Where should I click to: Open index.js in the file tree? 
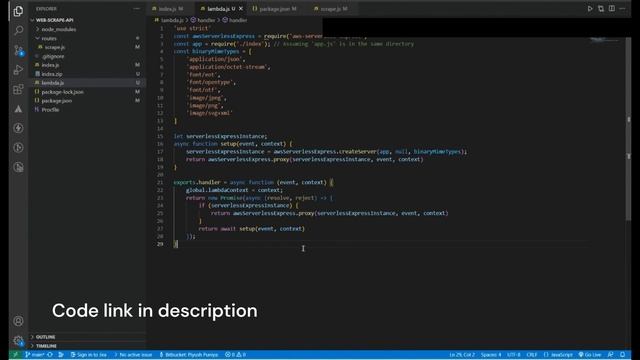(x=50, y=65)
